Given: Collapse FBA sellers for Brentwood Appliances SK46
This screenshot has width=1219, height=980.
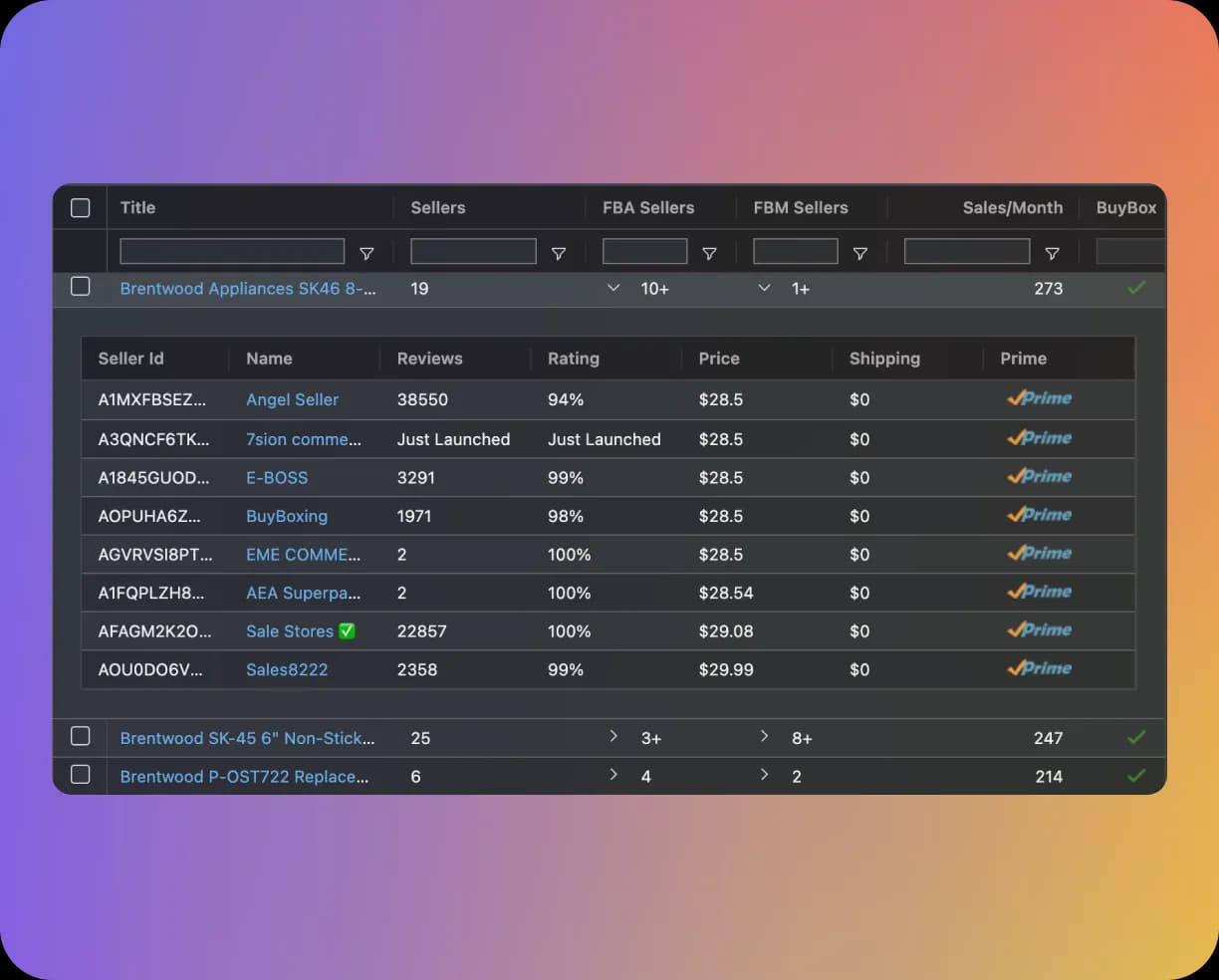Looking at the screenshot, I should [613, 288].
